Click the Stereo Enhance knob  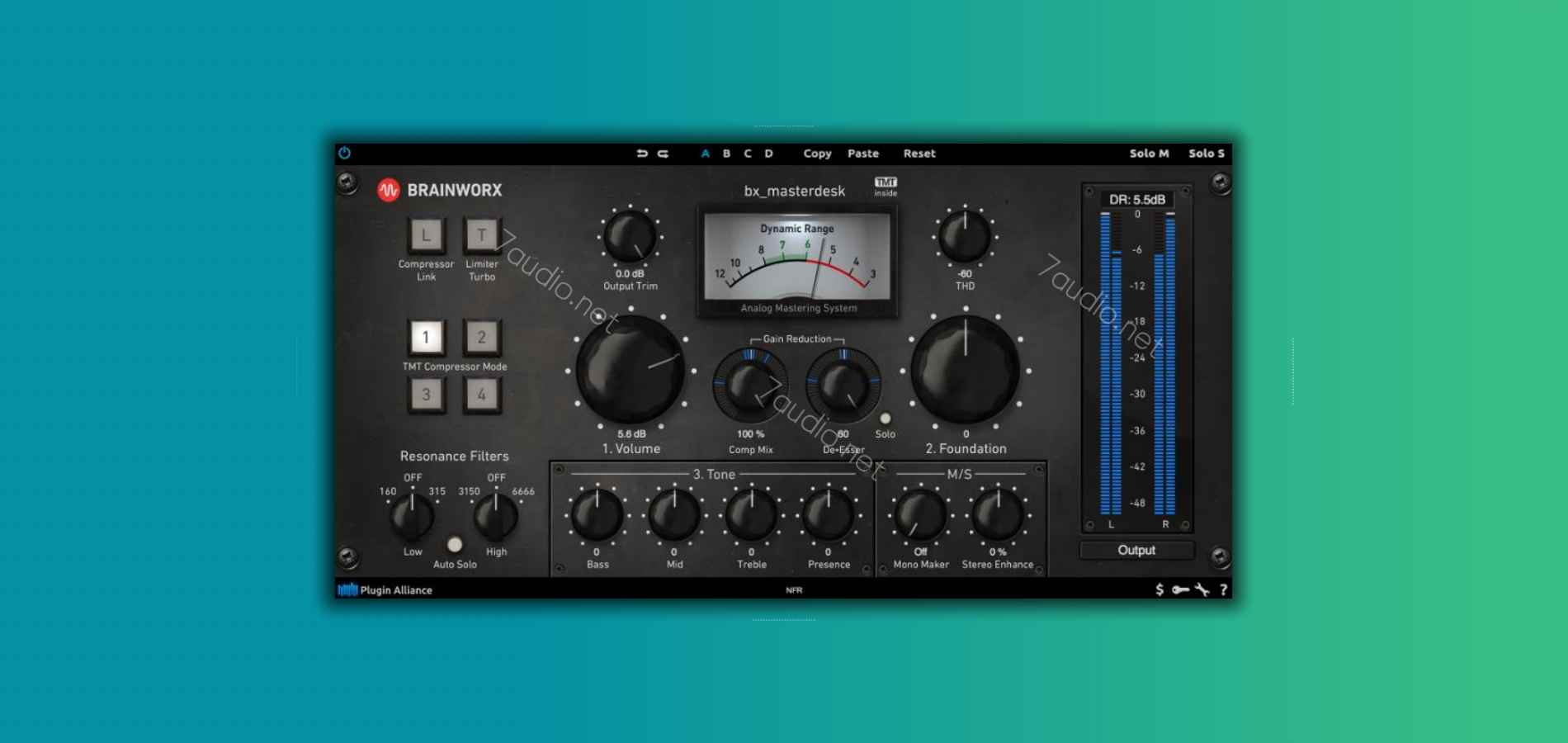click(998, 515)
